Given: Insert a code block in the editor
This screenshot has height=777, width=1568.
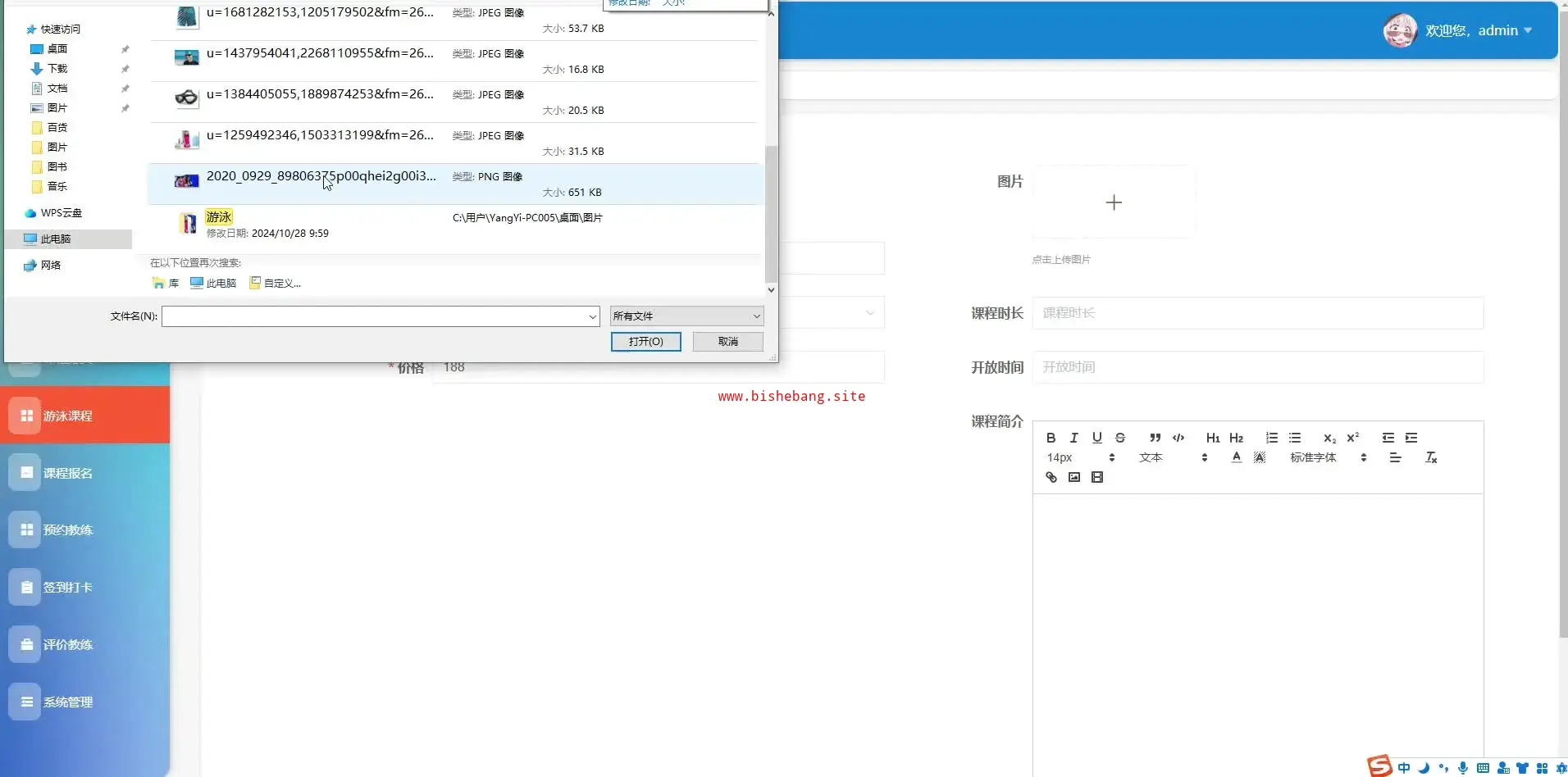Looking at the screenshot, I should coord(1178,438).
